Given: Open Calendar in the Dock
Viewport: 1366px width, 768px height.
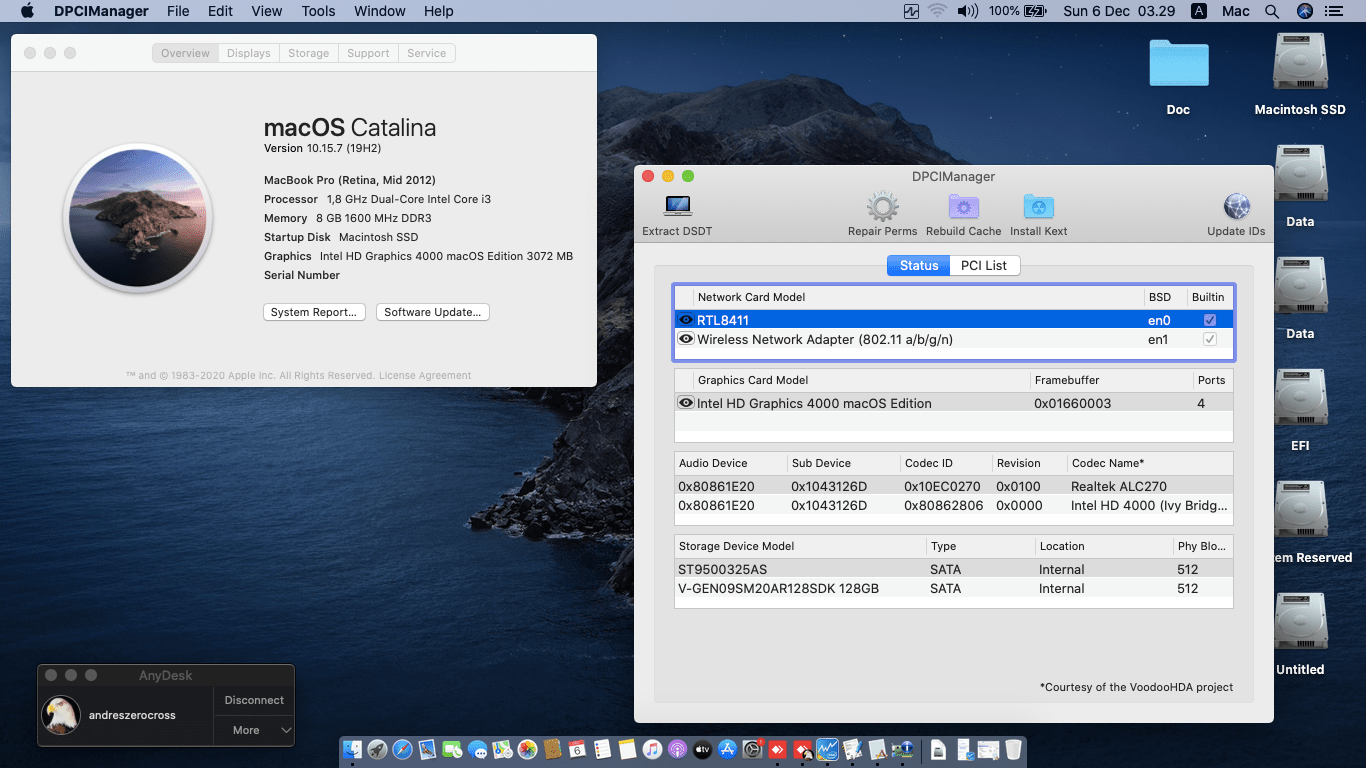Looking at the screenshot, I should [577, 749].
